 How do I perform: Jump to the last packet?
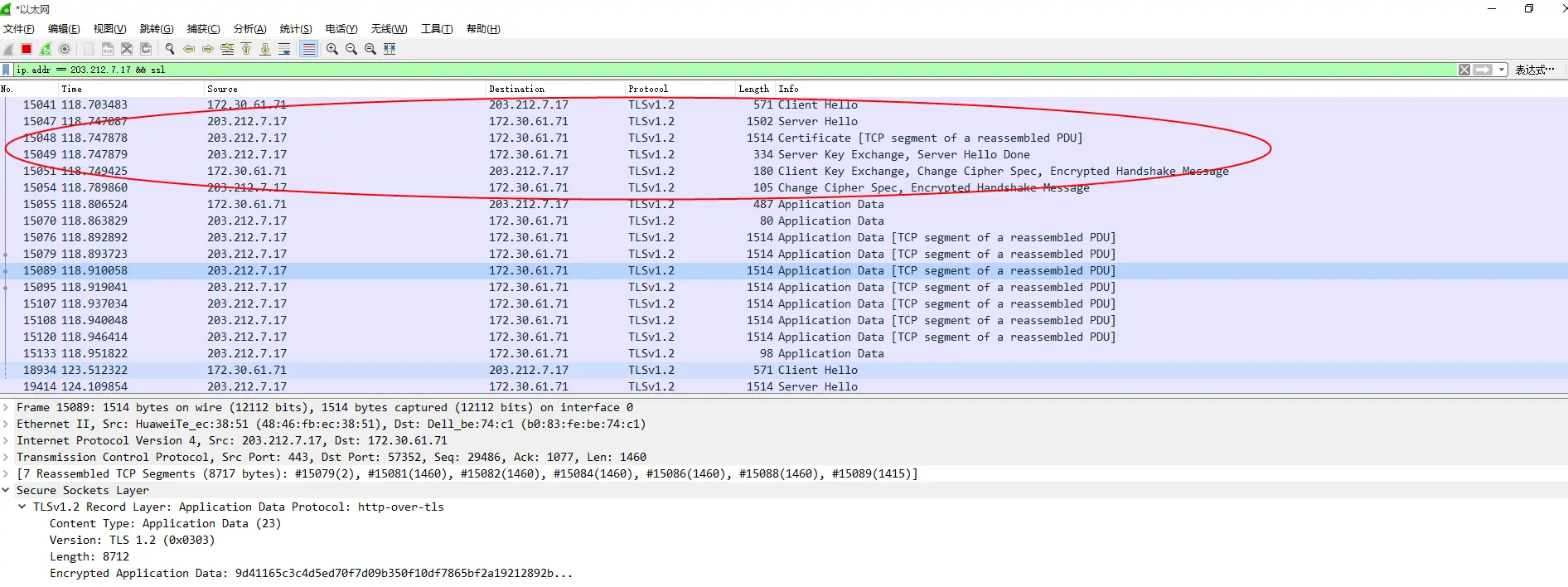tap(265, 49)
